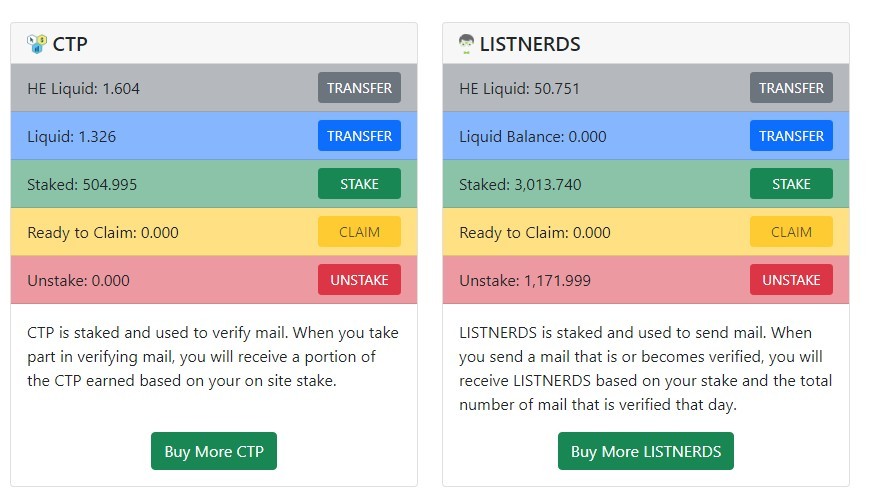The width and height of the screenshot is (875, 498).
Task: Open Buy More LISTNERDS button
Action: 646,451
